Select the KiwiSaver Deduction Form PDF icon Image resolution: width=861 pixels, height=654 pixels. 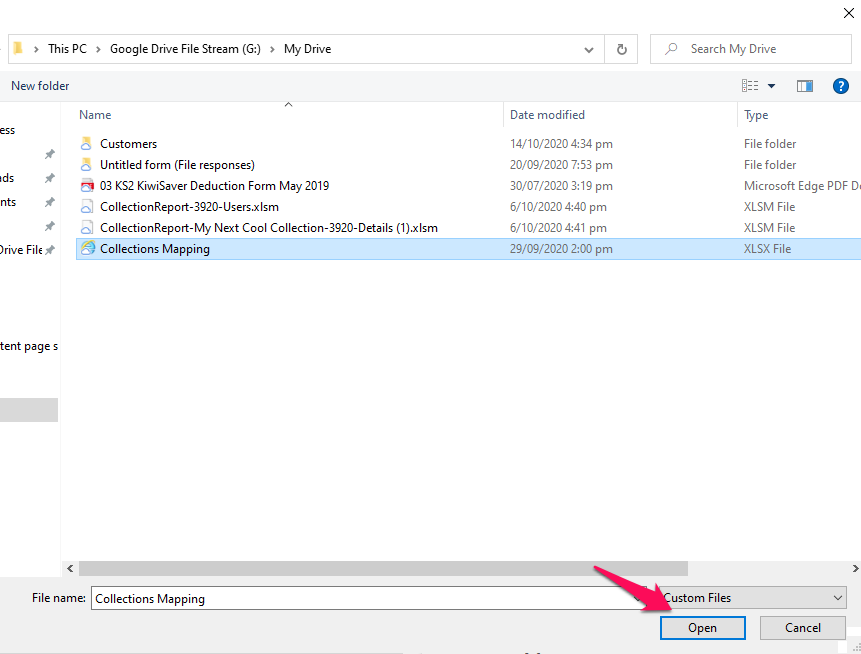(87, 186)
